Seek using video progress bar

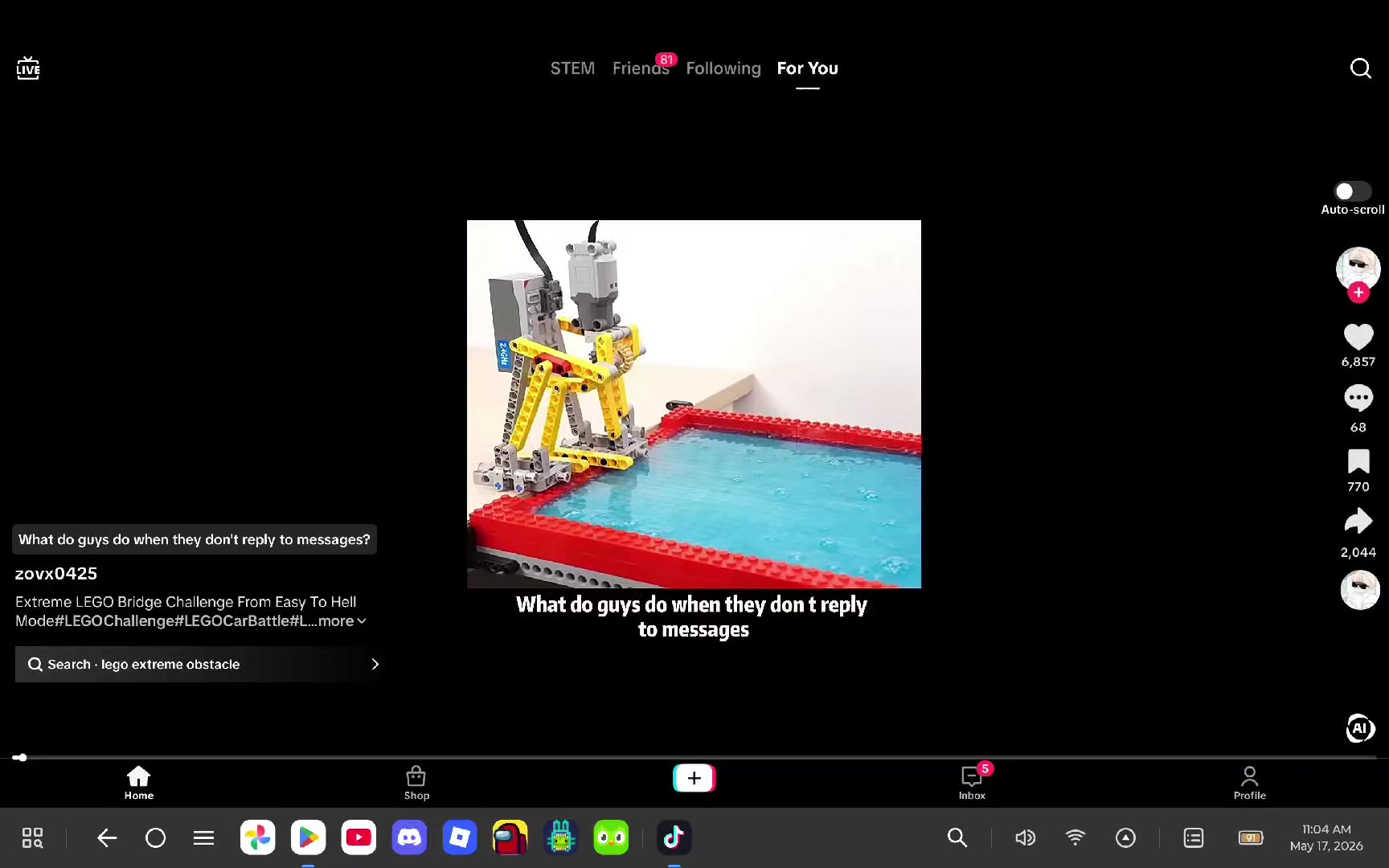[x=694, y=757]
